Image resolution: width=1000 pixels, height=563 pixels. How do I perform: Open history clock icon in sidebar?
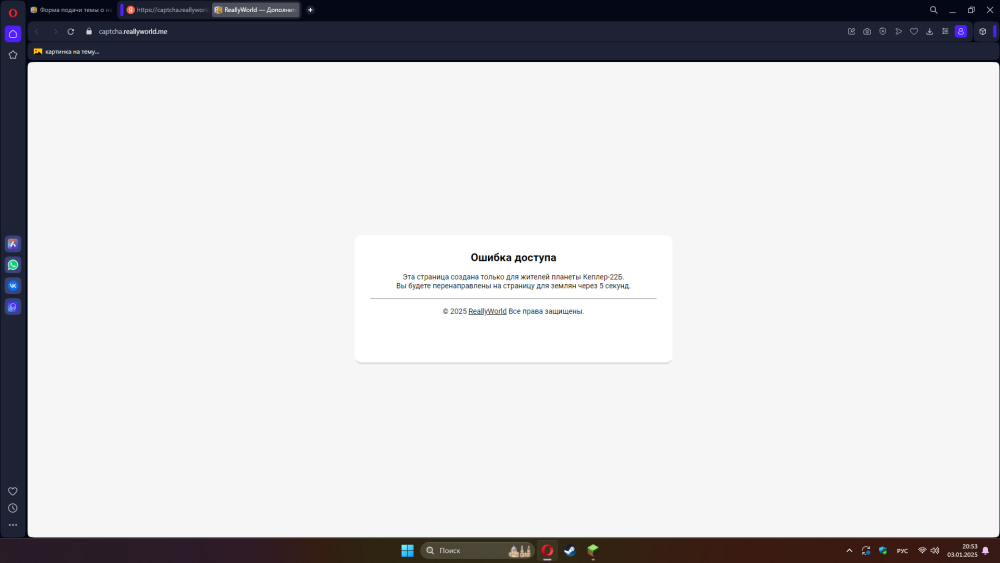click(13, 508)
